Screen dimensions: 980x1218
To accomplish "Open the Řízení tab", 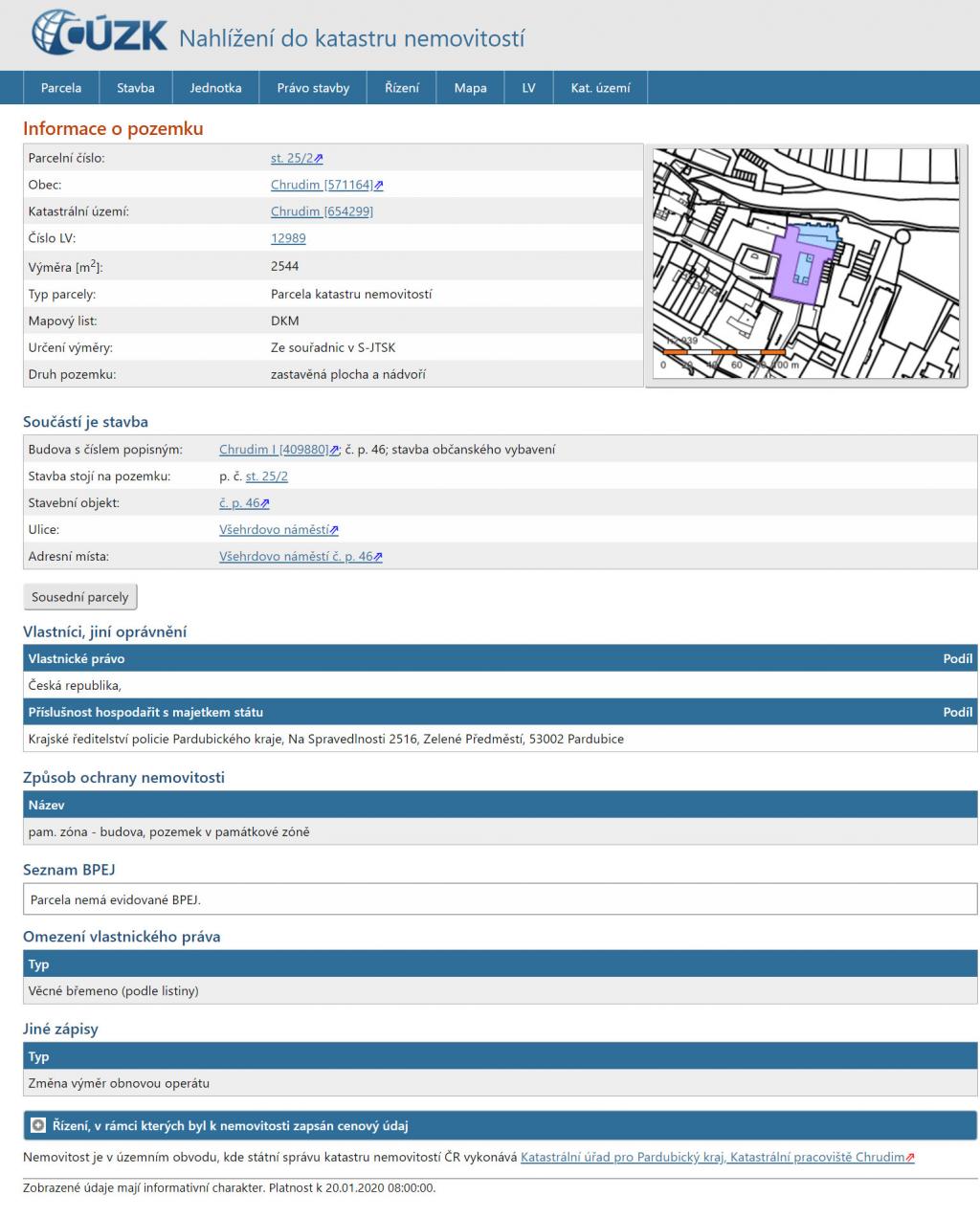I will tap(402, 88).
